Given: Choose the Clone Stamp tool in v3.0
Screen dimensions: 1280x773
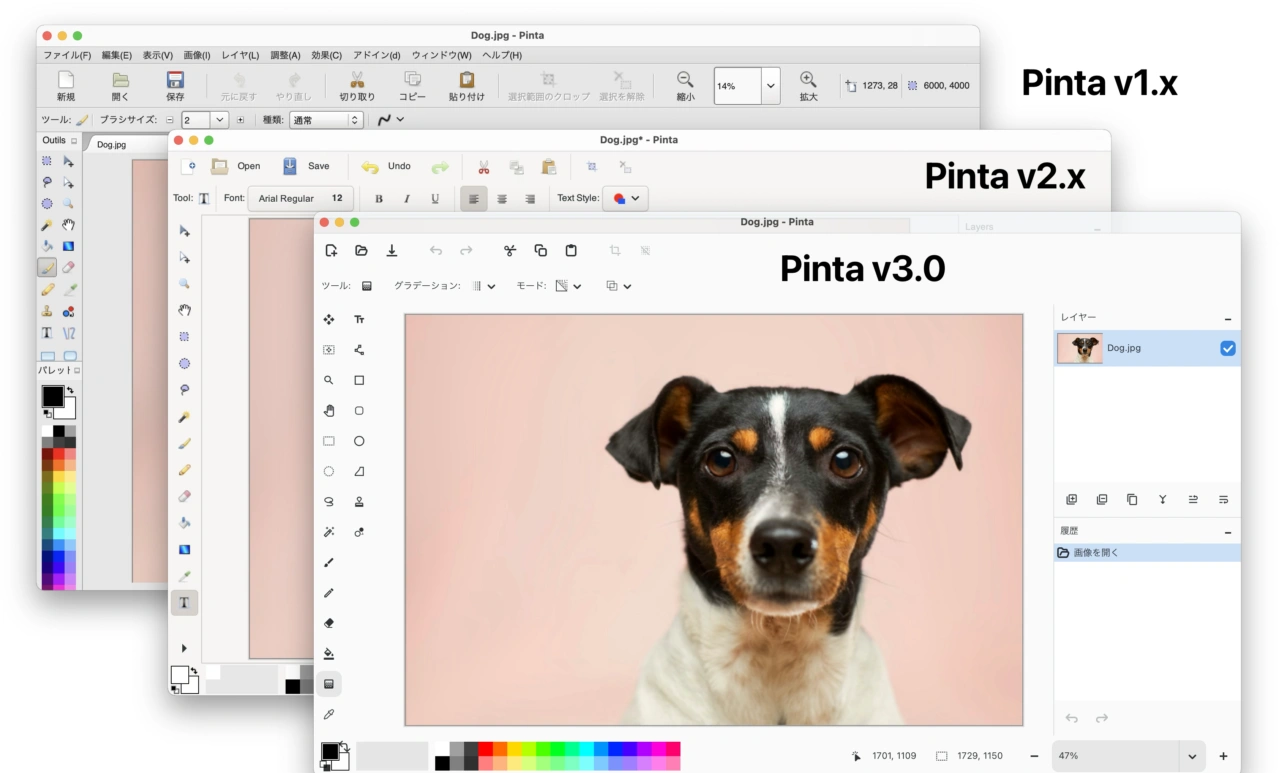Looking at the screenshot, I should point(359,502).
